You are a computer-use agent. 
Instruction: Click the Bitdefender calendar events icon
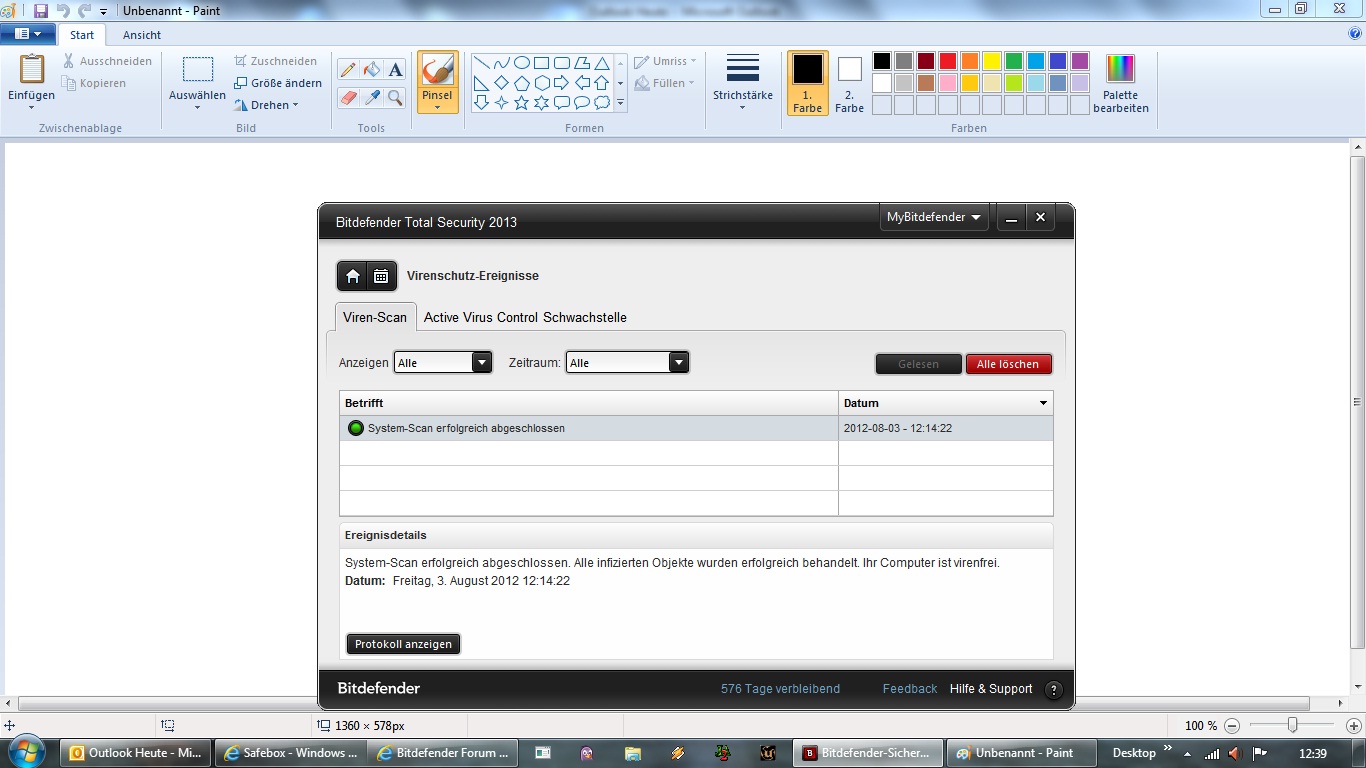pos(381,276)
